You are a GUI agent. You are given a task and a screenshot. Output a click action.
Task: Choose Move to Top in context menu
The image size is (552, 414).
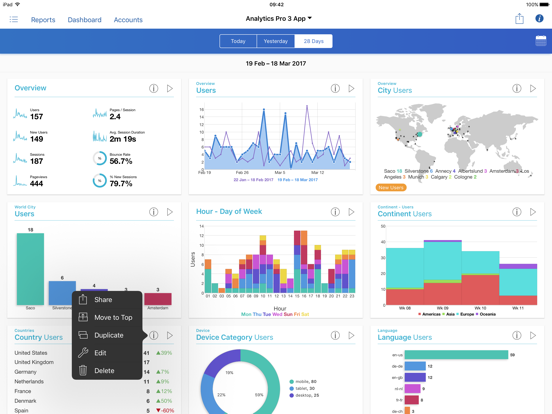tap(107, 318)
